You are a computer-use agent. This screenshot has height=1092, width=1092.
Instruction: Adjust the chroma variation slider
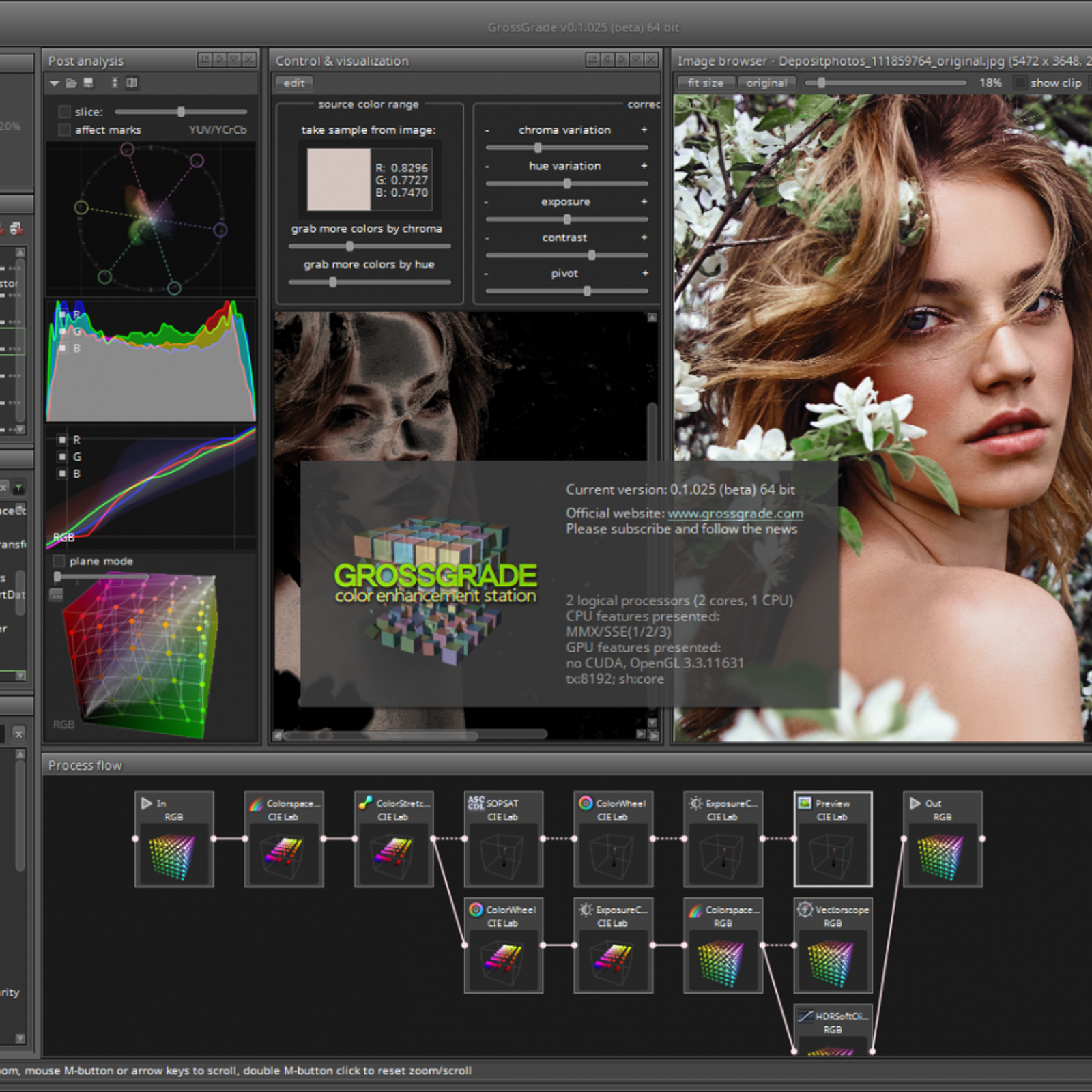point(538,147)
